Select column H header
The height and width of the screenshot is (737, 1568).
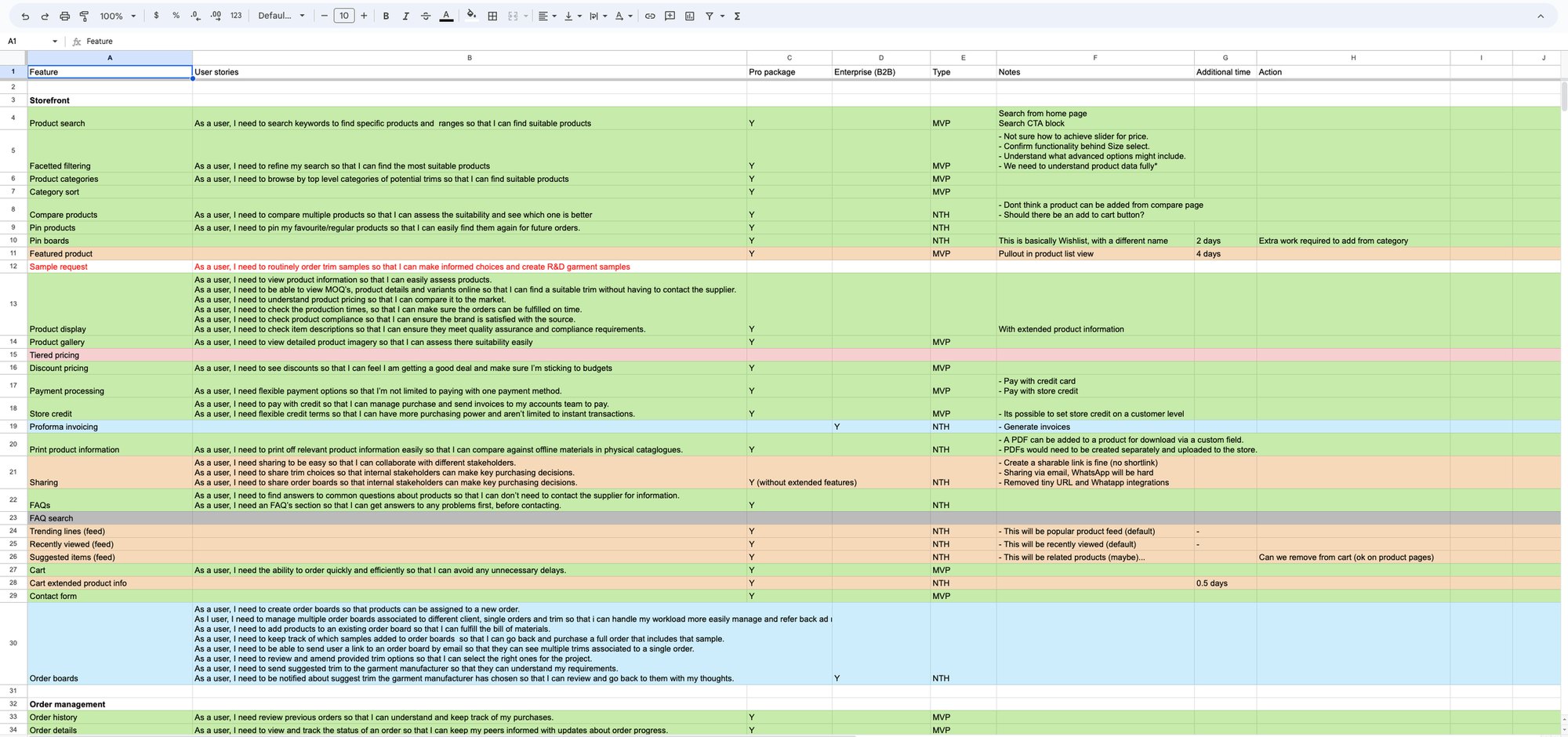(x=1353, y=58)
